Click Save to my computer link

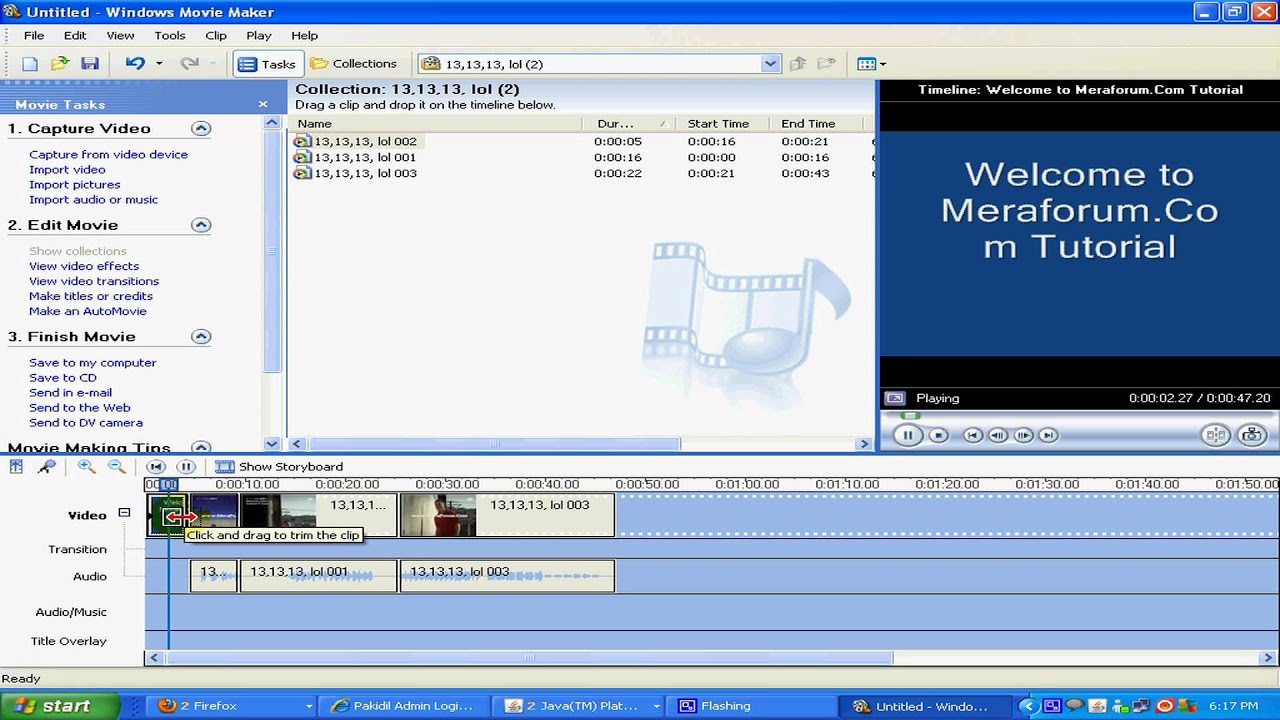coord(93,363)
